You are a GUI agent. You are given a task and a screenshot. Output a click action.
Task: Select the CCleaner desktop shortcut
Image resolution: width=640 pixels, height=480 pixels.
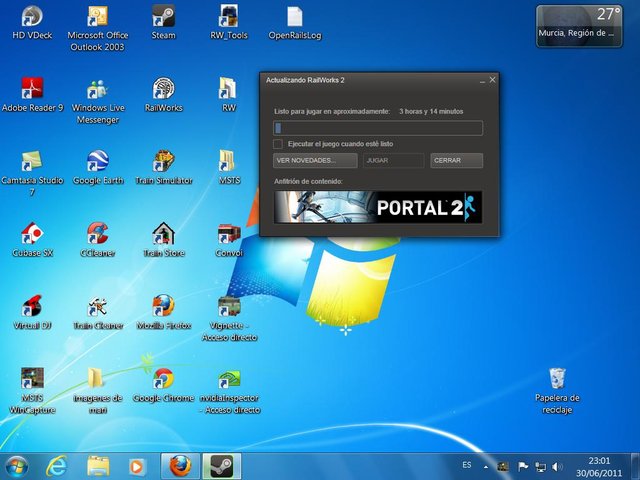[97, 236]
